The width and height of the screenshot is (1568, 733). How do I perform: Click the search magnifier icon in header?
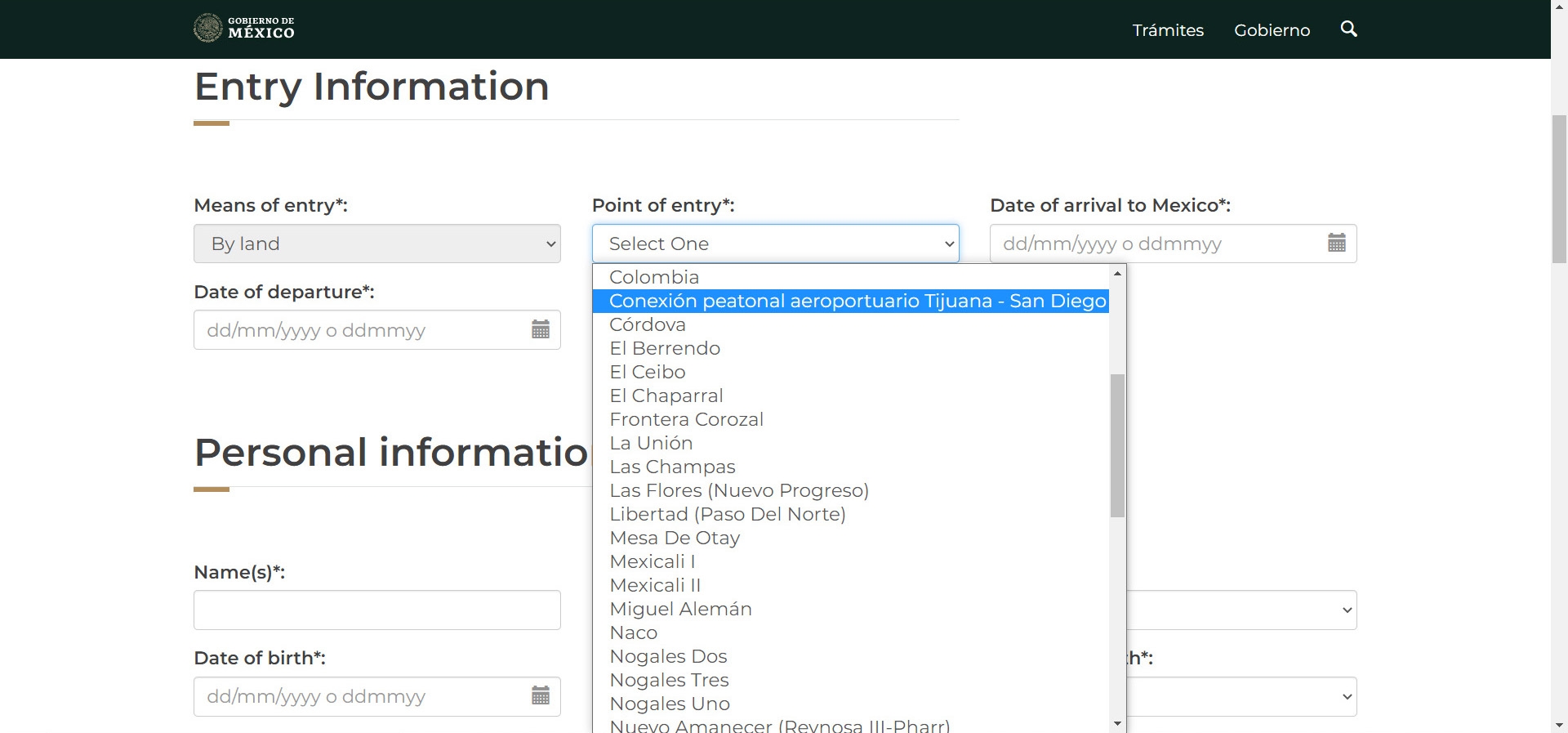pos(1348,29)
